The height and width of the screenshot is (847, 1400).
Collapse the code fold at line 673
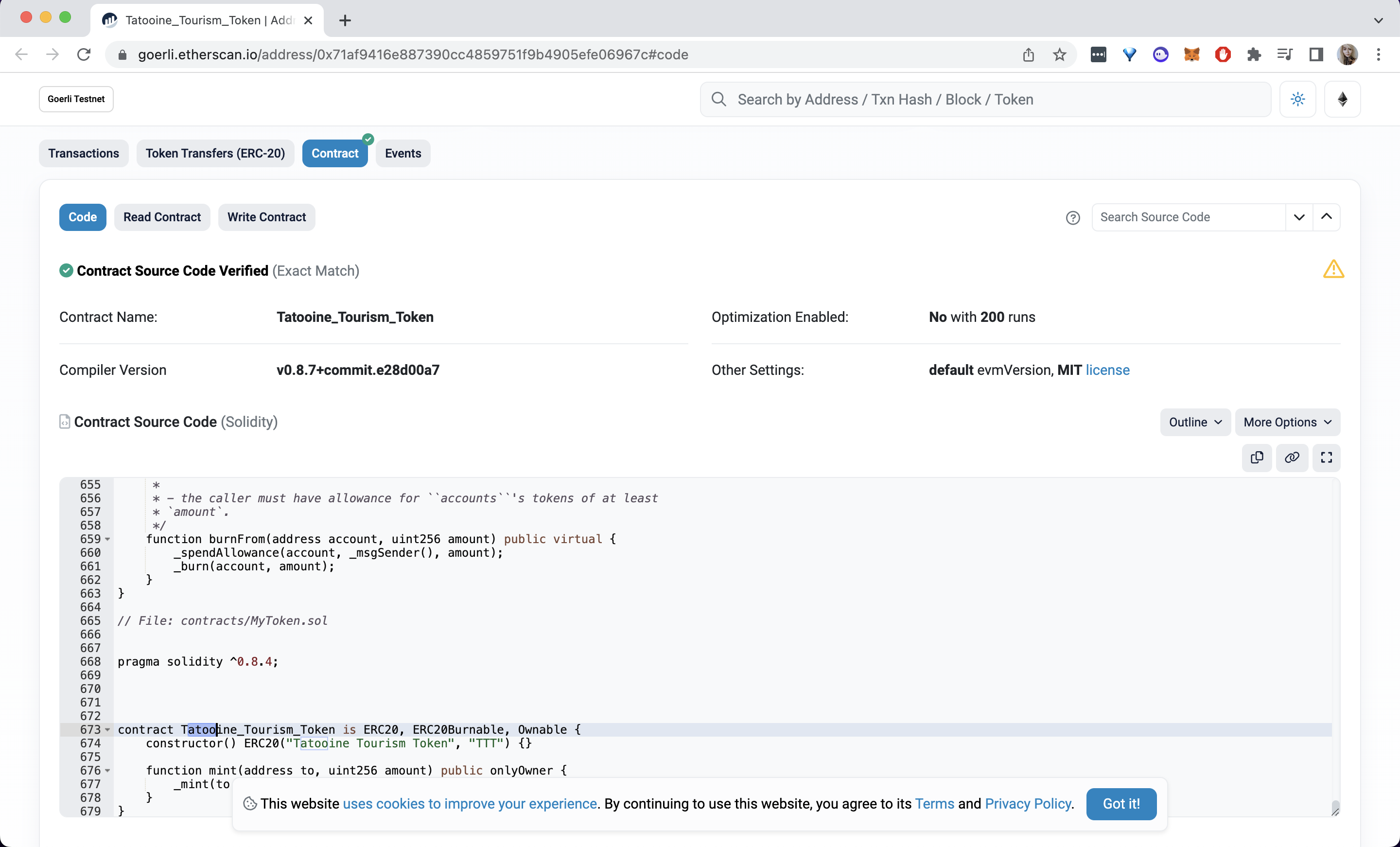tap(107, 730)
